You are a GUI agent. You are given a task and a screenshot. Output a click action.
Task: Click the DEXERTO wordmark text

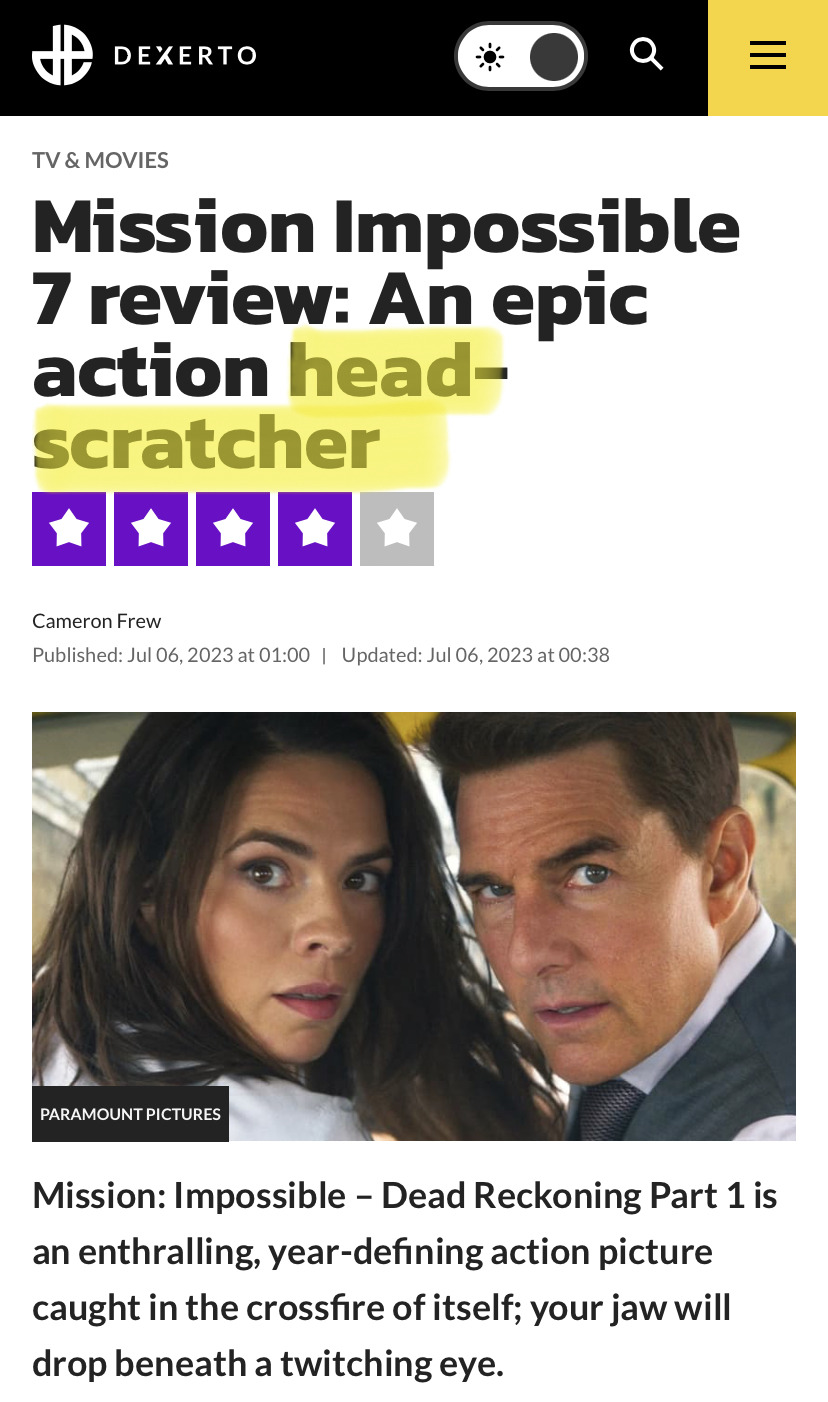click(185, 56)
